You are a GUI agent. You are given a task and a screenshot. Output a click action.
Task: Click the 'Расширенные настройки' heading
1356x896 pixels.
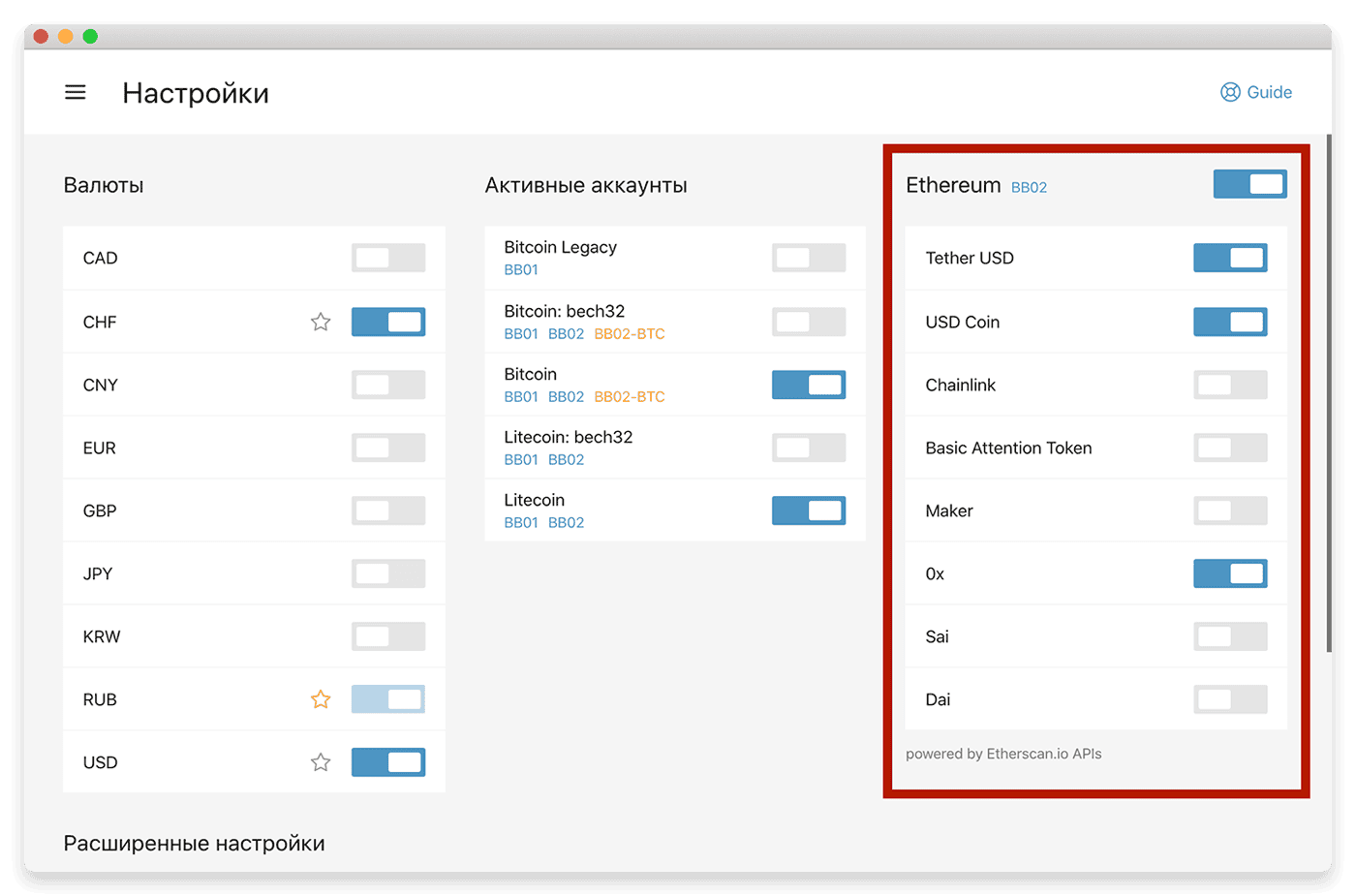pos(194,844)
